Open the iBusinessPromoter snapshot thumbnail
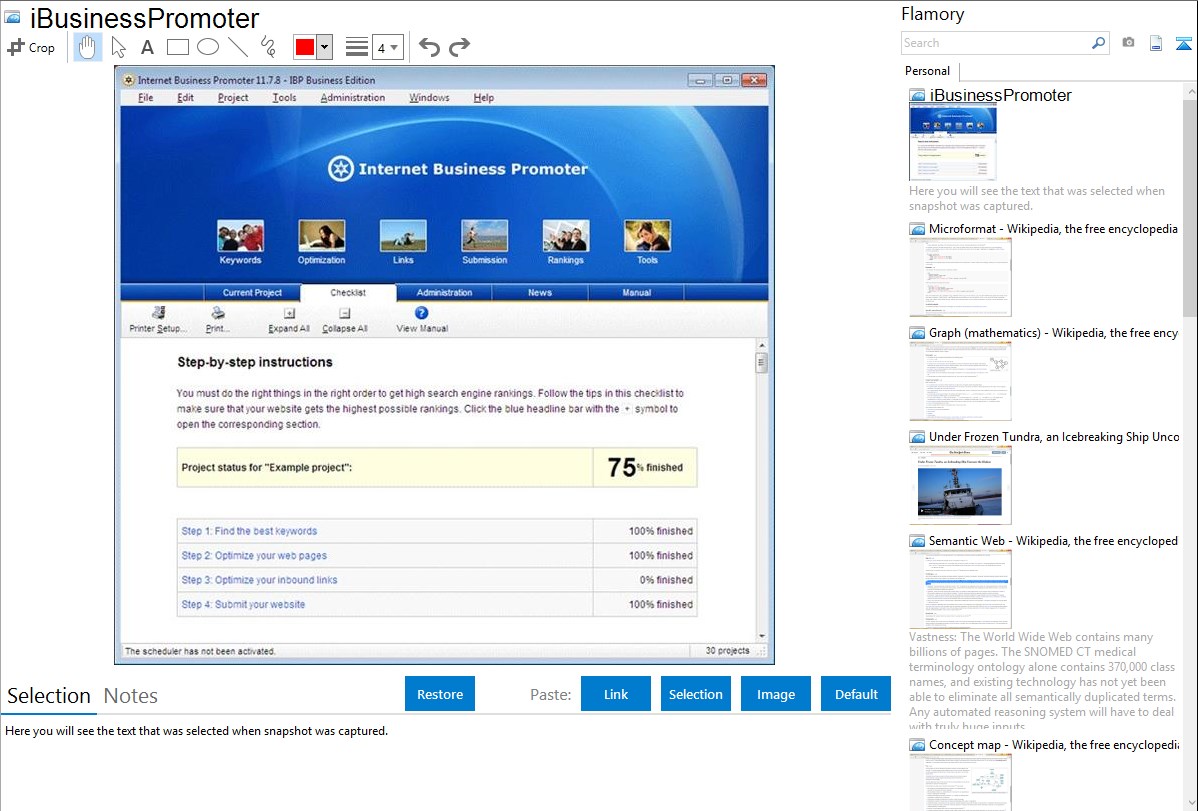Viewport: 1198px width, 811px height. pyautogui.click(x=952, y=142)
